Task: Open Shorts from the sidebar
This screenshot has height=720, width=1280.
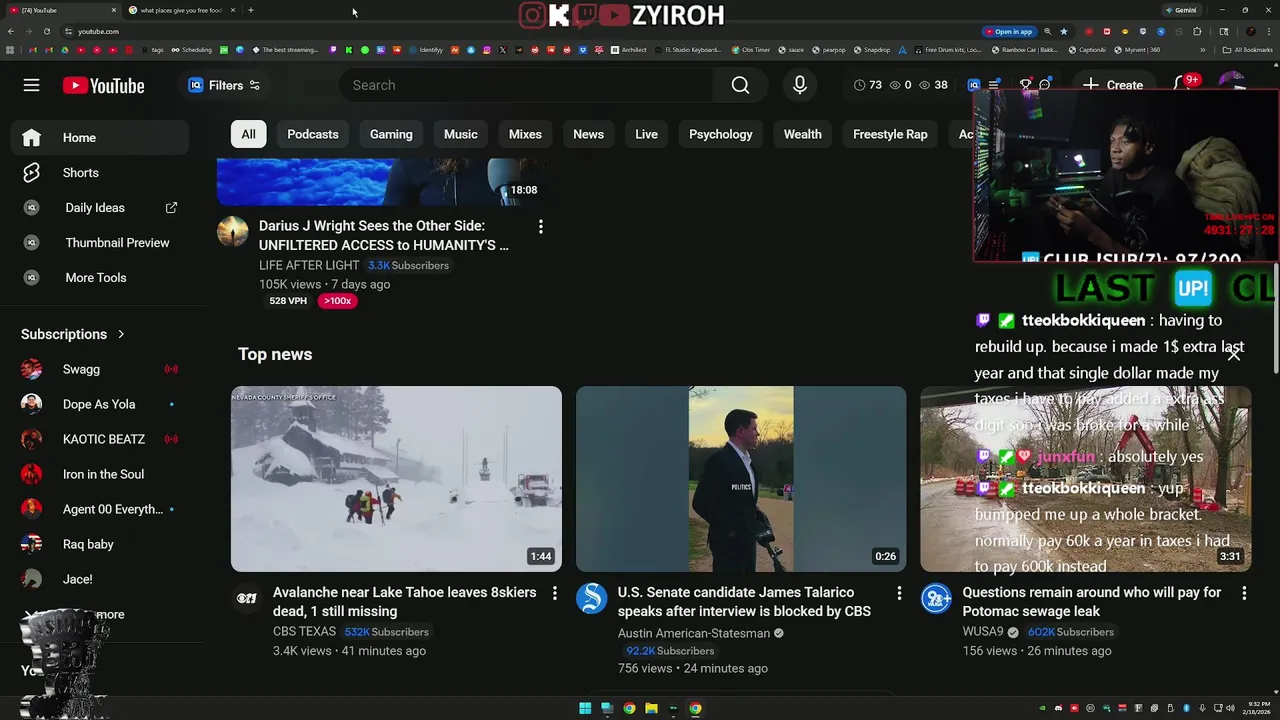Action: pyautogui.click(x=100, y=173)
